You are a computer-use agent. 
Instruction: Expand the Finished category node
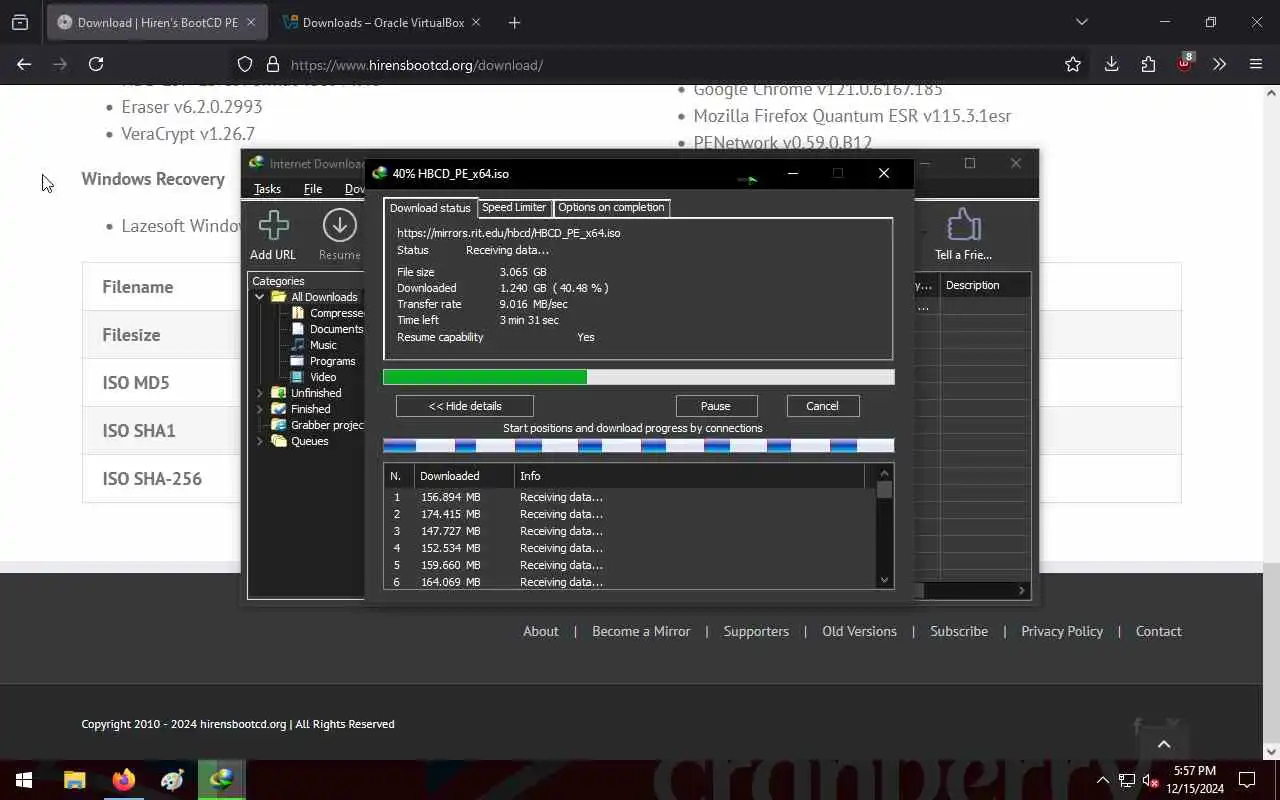coord(260,409)
